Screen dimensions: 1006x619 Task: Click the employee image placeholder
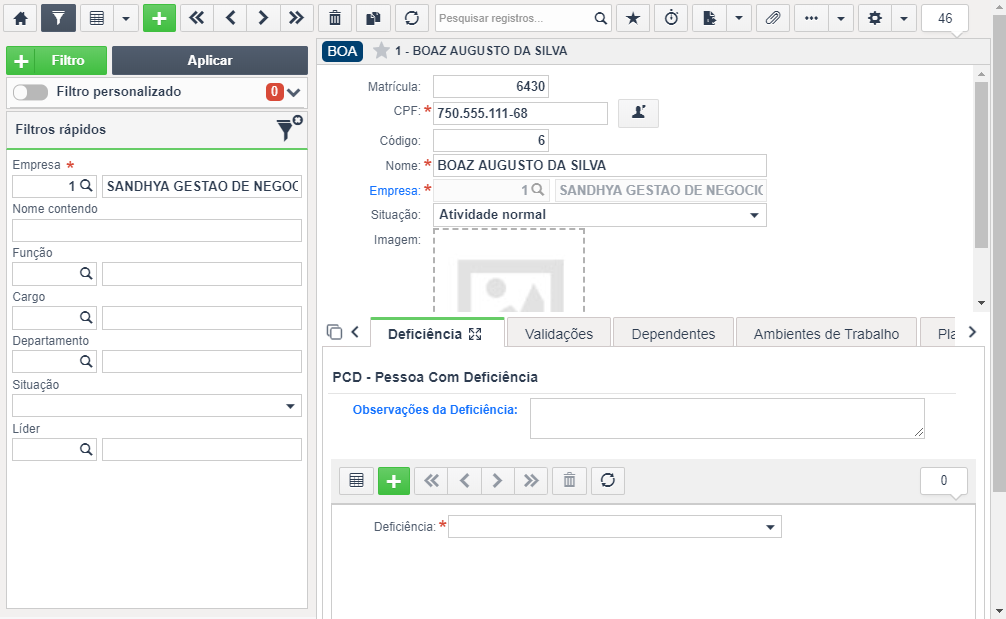click(509, 271)
